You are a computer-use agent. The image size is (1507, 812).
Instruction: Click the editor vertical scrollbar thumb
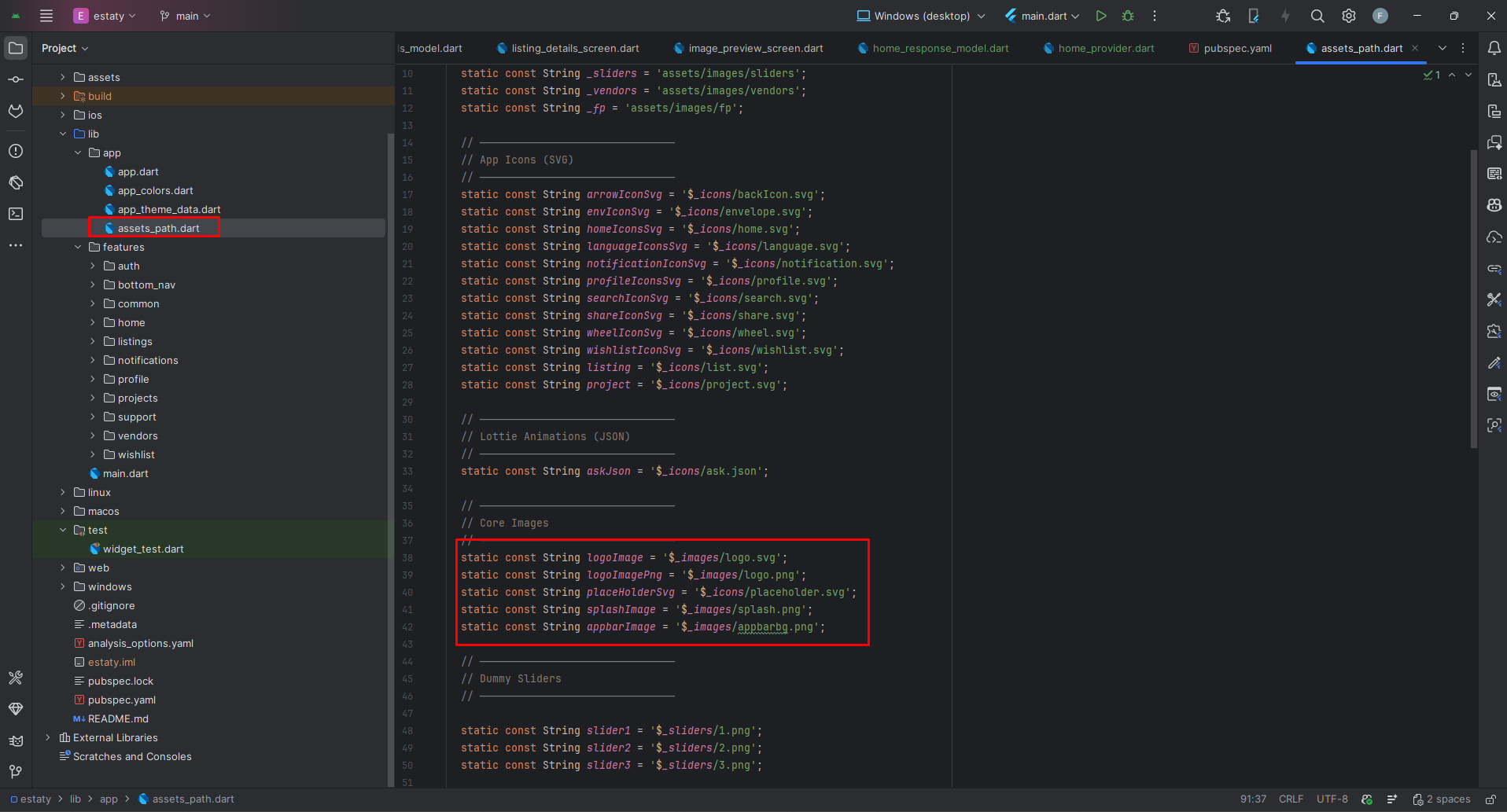[1473, 299]
